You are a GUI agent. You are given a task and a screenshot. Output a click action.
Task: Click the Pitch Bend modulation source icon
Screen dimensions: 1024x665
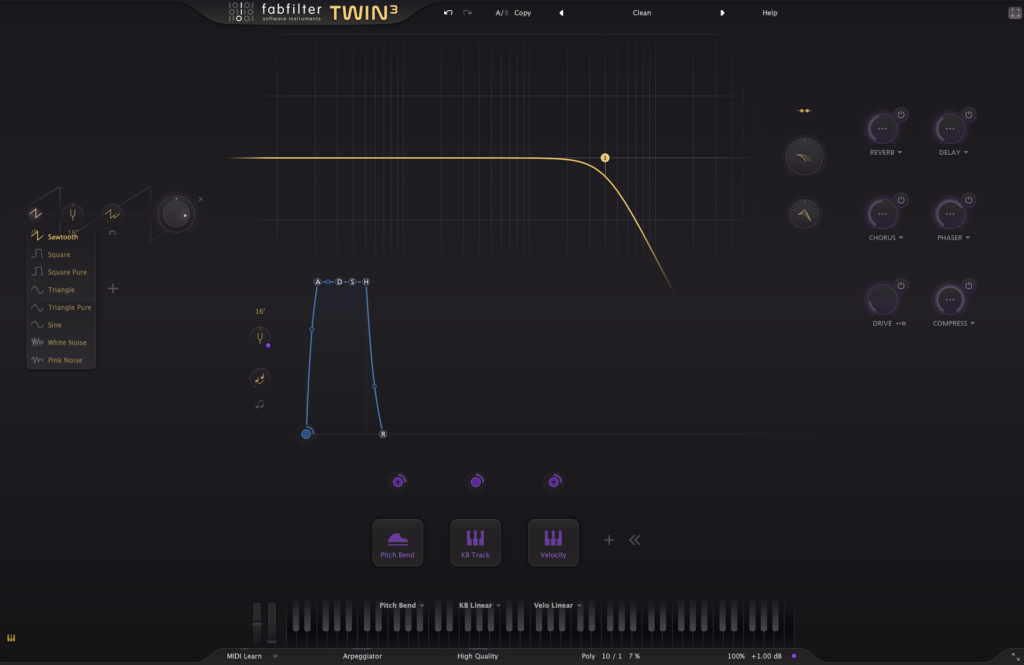pyautogui.click(x=398, y=543)
